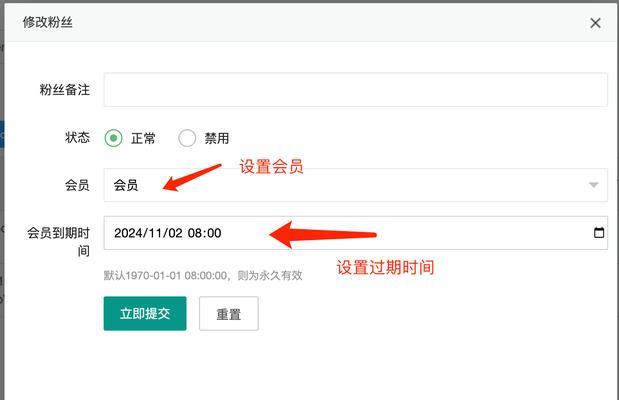Close the 修改粉丝 dialog
The image size is (619, 400).
595,23
